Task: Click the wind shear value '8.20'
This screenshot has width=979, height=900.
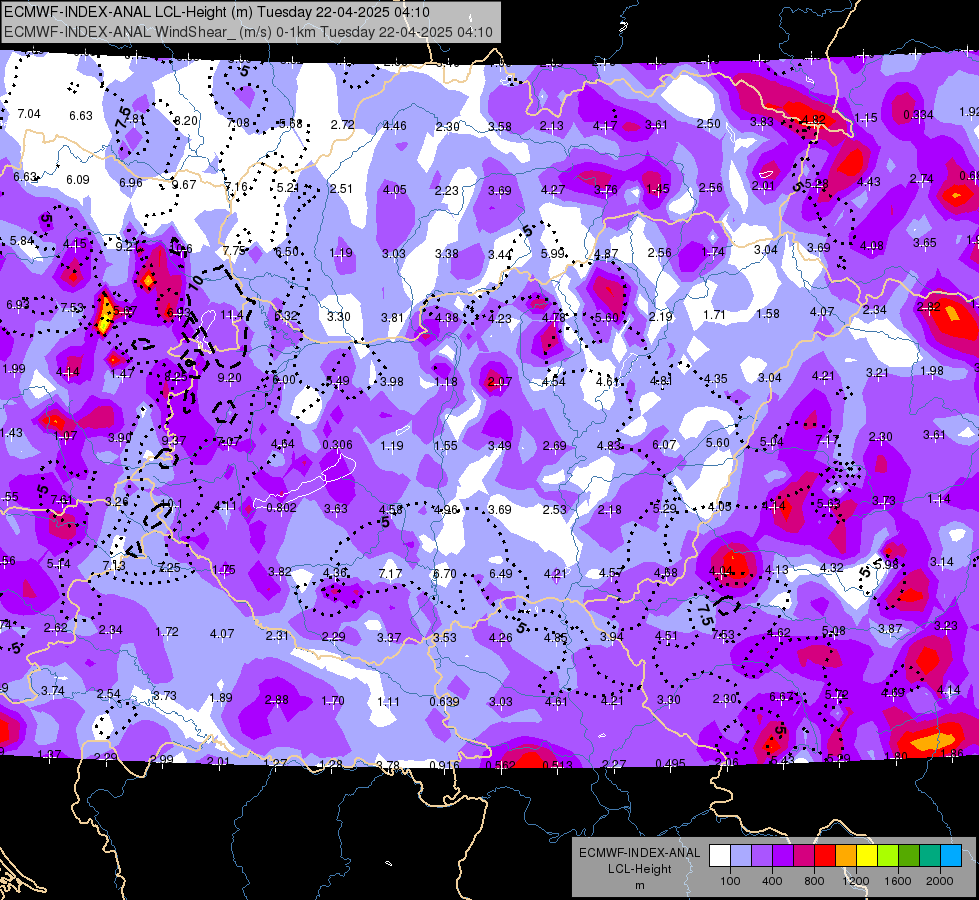Action: pos(186,121)
